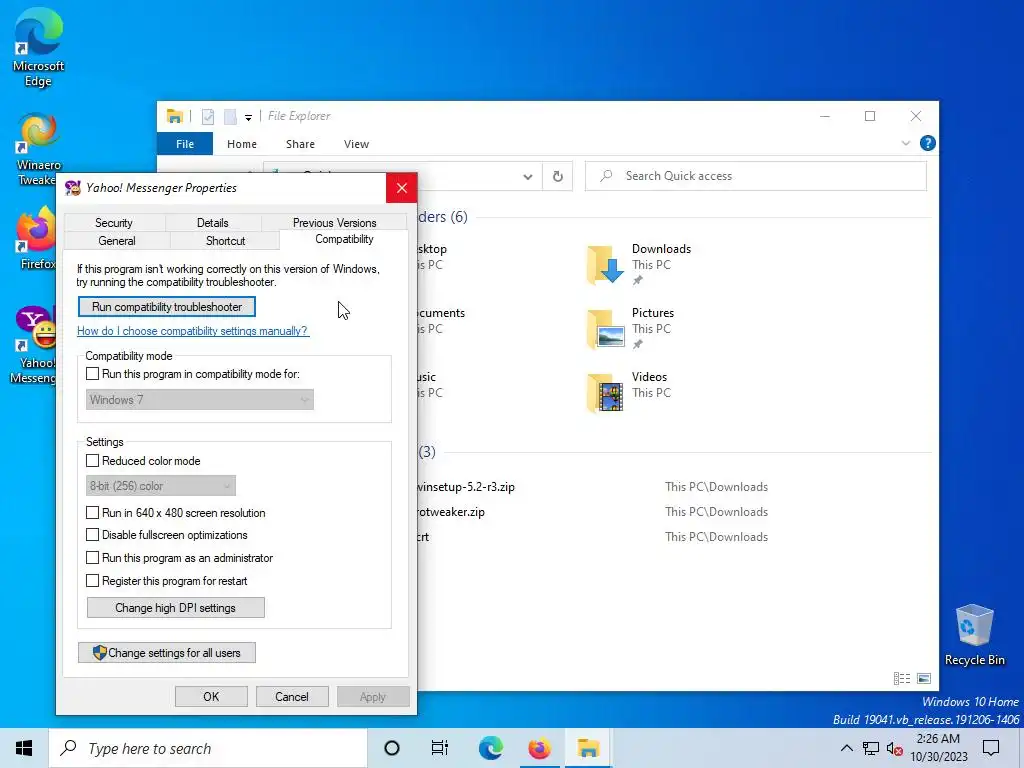The image size is (1024, 768).
Task: Open Customize Quick Access Toolbar arrow
Action: click(x=248, y=118)
